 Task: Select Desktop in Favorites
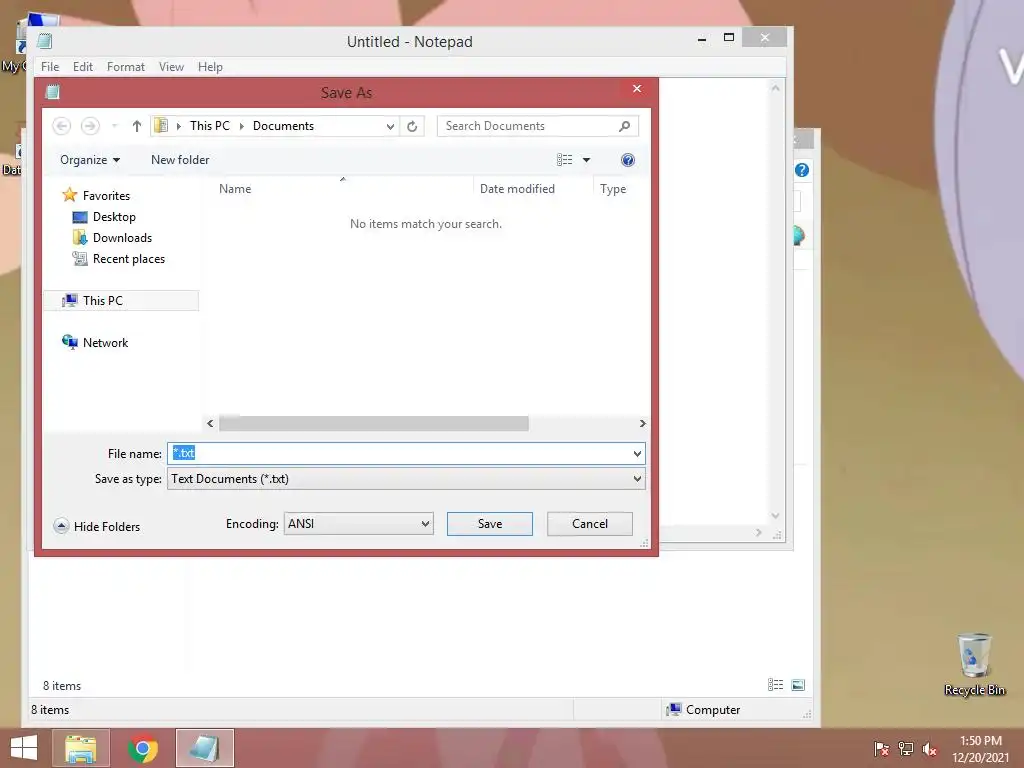(114, 217)
